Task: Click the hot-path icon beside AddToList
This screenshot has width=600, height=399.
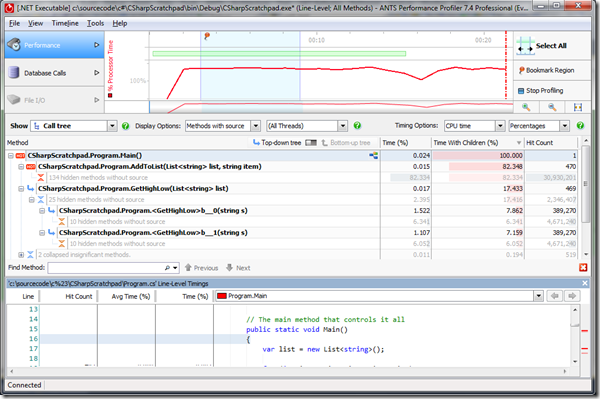Action: [31, 166]
